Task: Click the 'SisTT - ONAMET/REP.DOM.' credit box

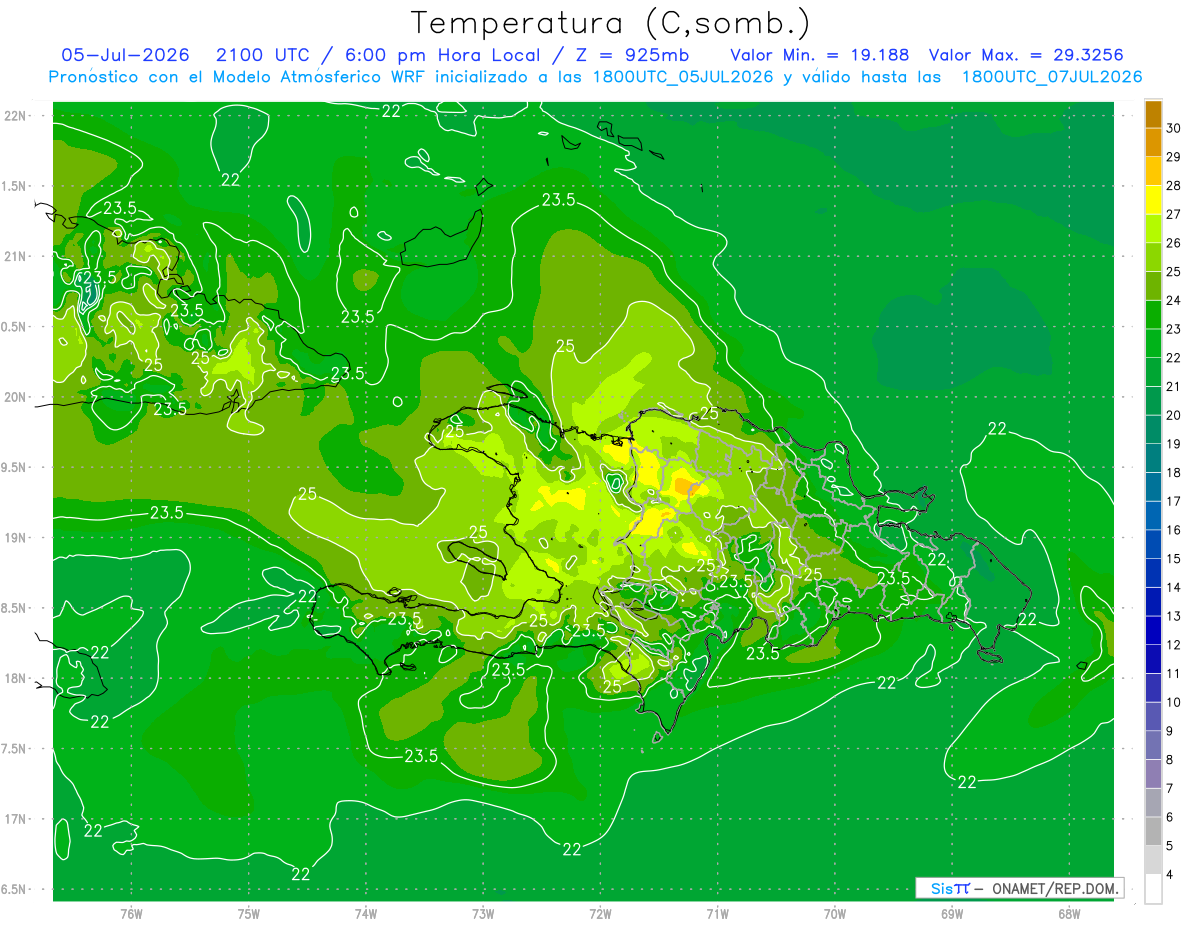Action: pos(1019,888)
